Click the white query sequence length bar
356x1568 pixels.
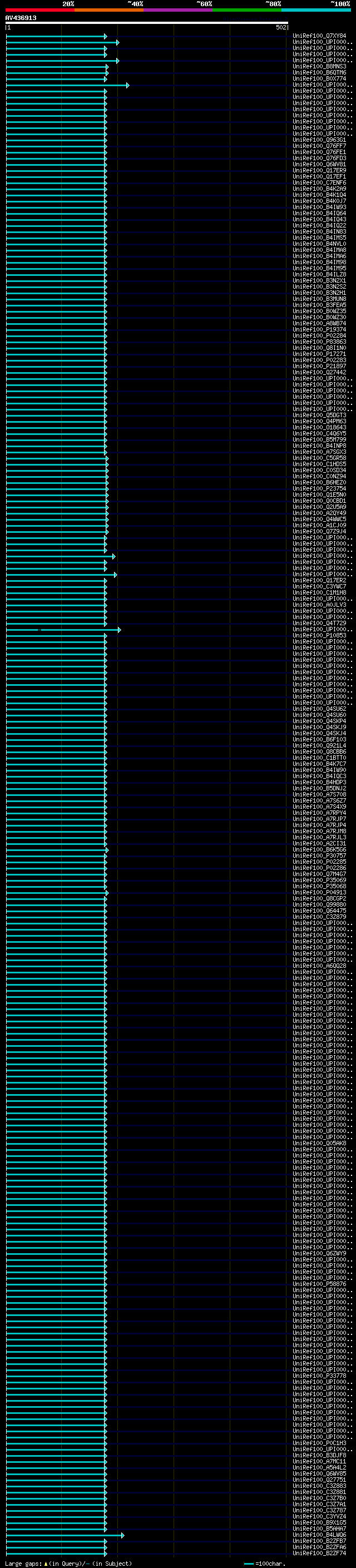pos(147,23)
